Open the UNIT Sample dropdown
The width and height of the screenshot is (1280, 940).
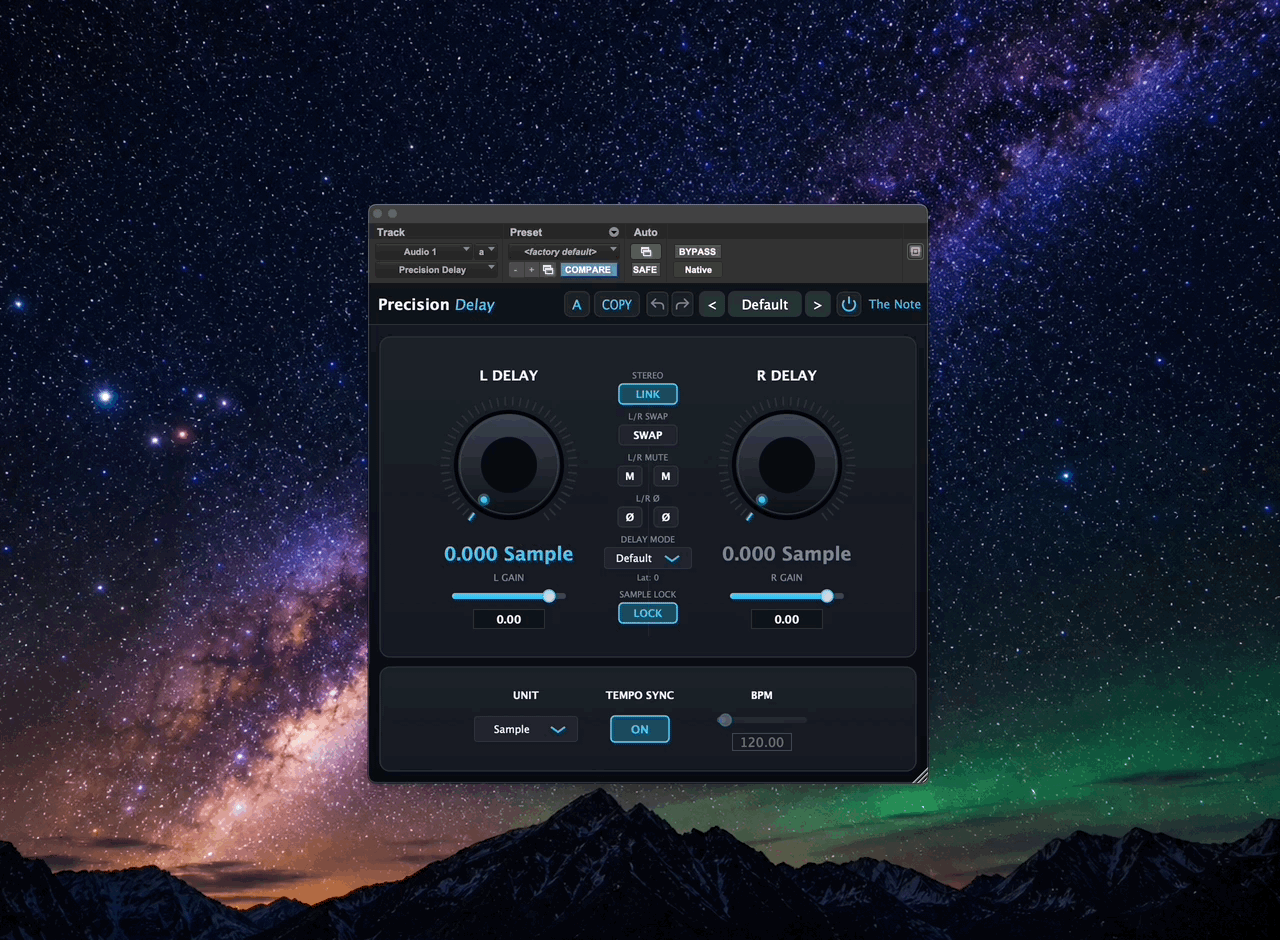pyautogui.click(x=526, y=729)
